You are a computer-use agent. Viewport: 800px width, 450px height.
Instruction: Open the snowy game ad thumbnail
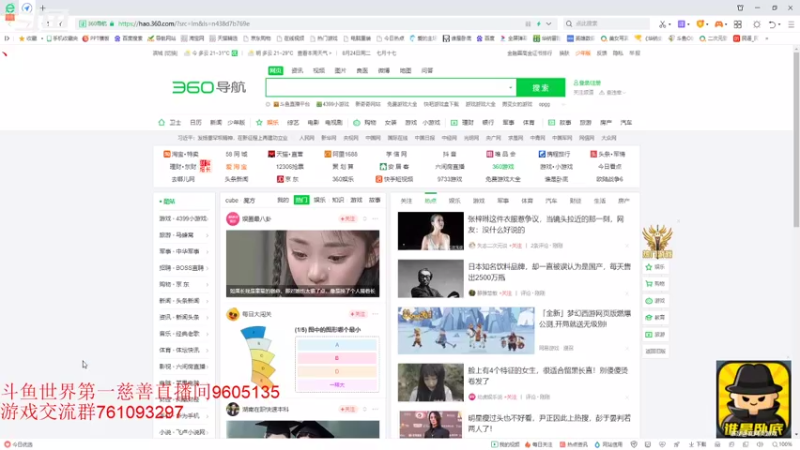(x=466, y=331)
